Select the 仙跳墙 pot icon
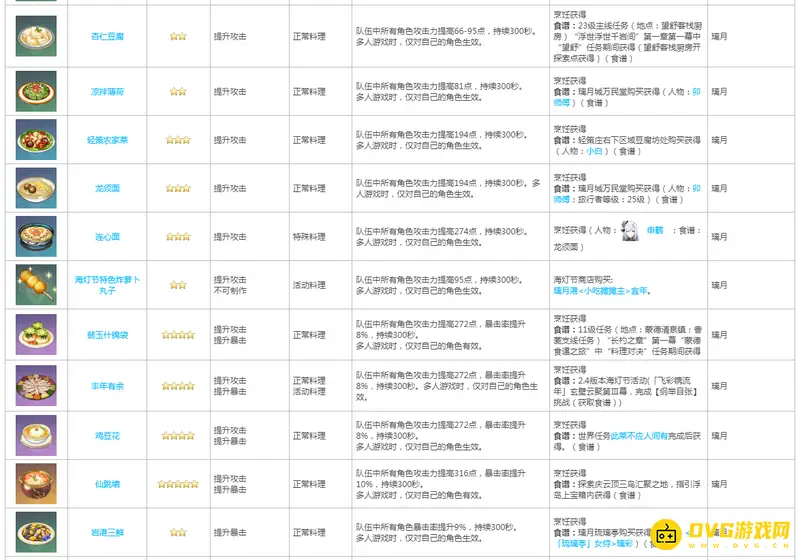Viewport: 800px width, 560px height. [x=36, y=484]
